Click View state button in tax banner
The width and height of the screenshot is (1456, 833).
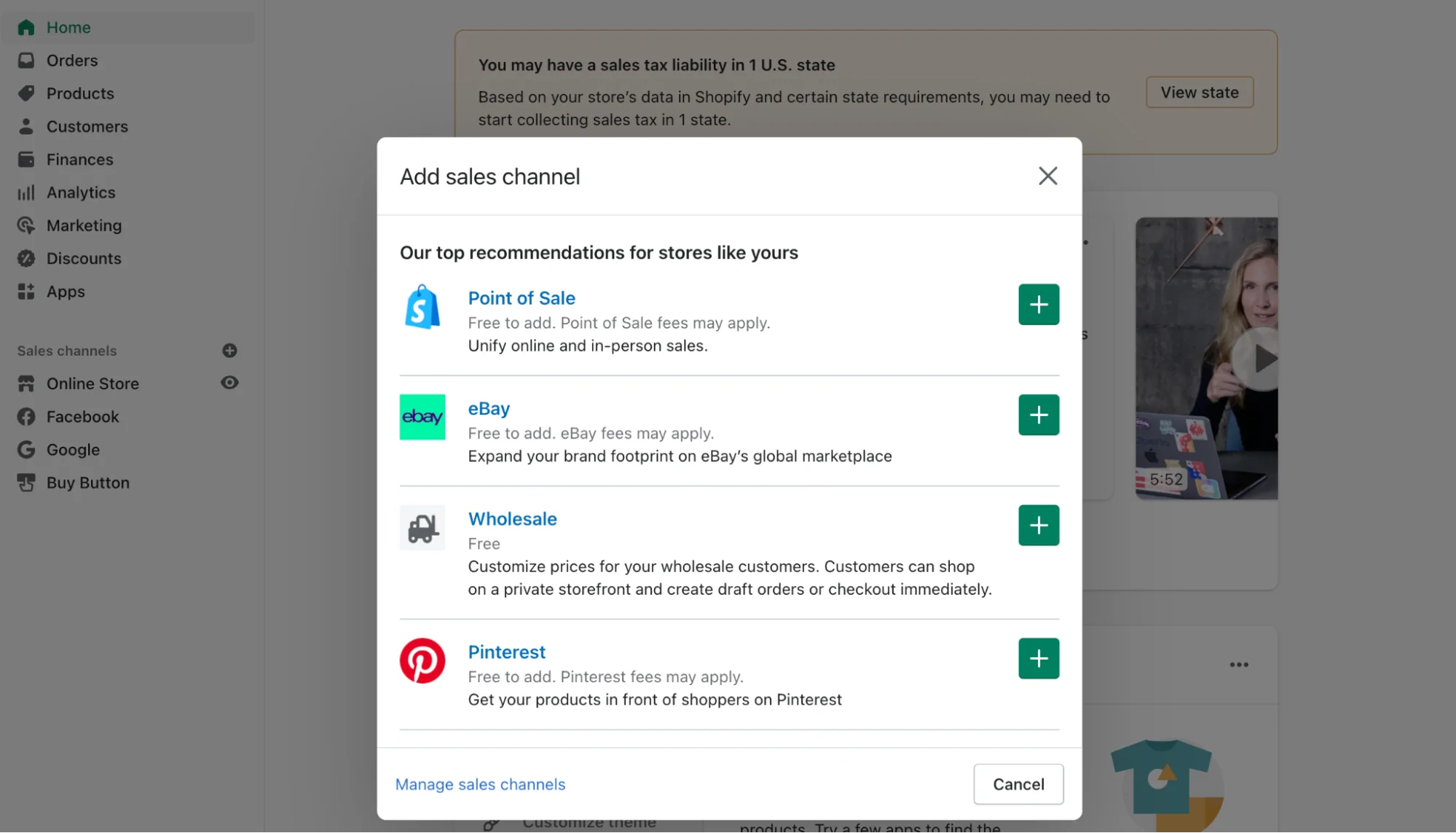coord(1199,93)
